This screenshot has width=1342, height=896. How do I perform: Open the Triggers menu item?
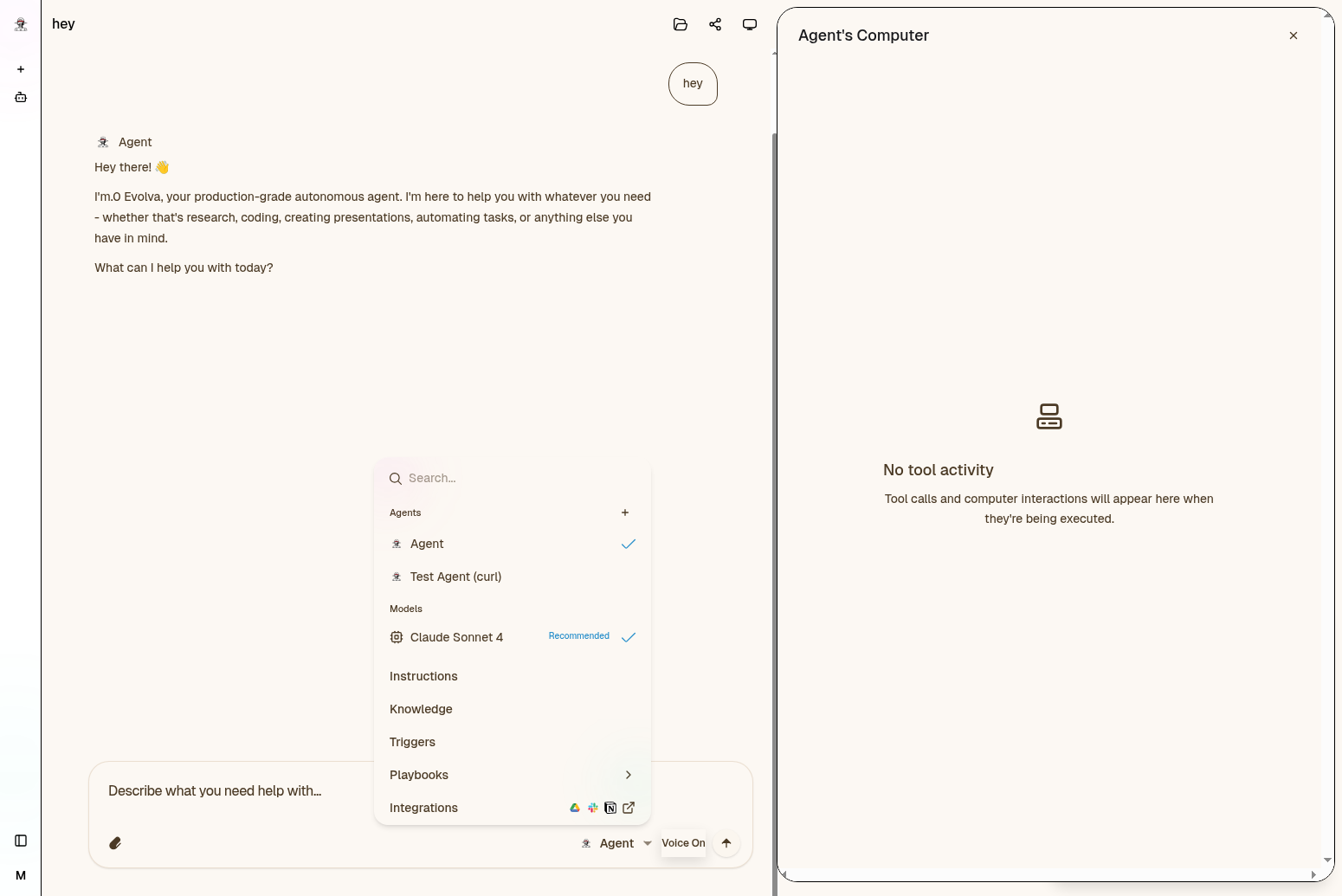pyautogui.click(x=412, y=742)
